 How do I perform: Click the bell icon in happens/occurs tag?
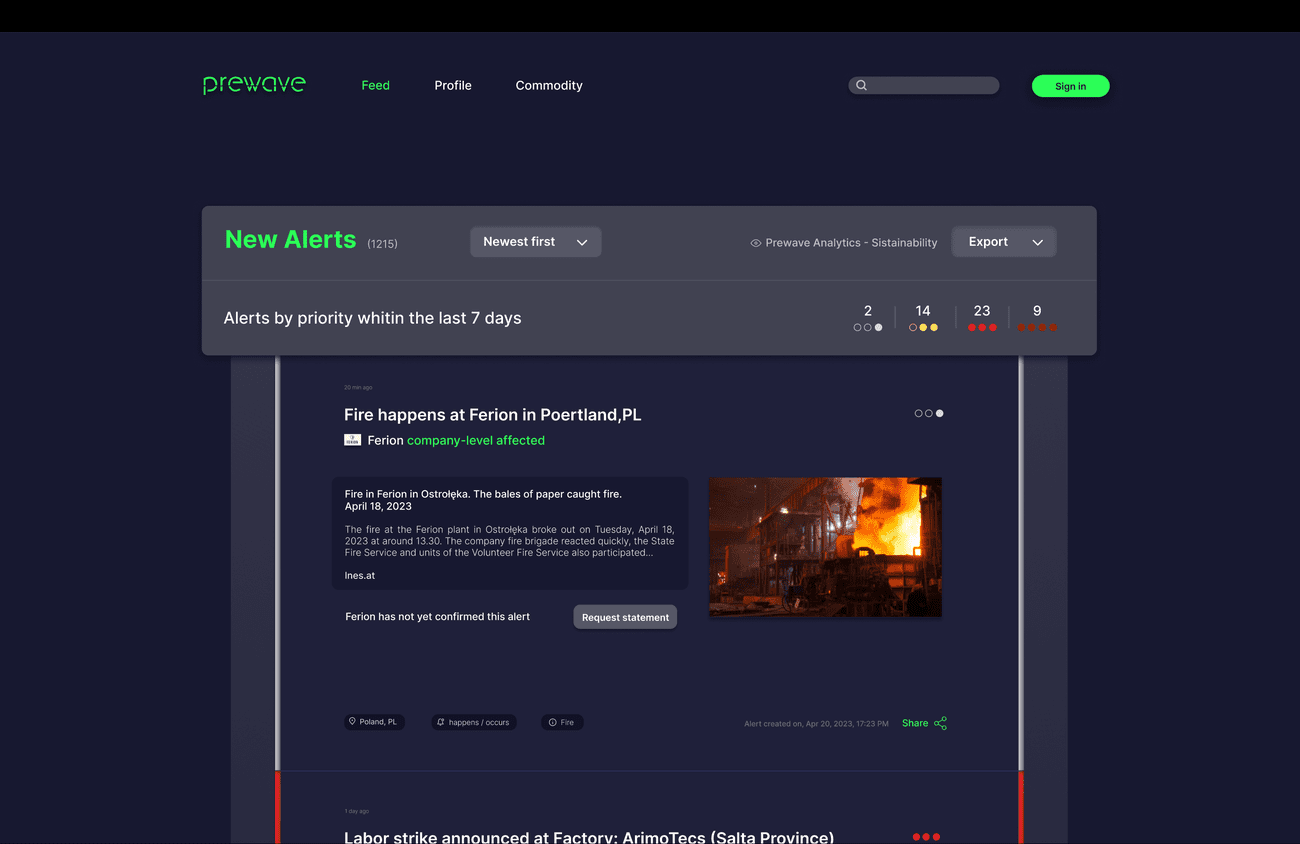click(440, 722)
